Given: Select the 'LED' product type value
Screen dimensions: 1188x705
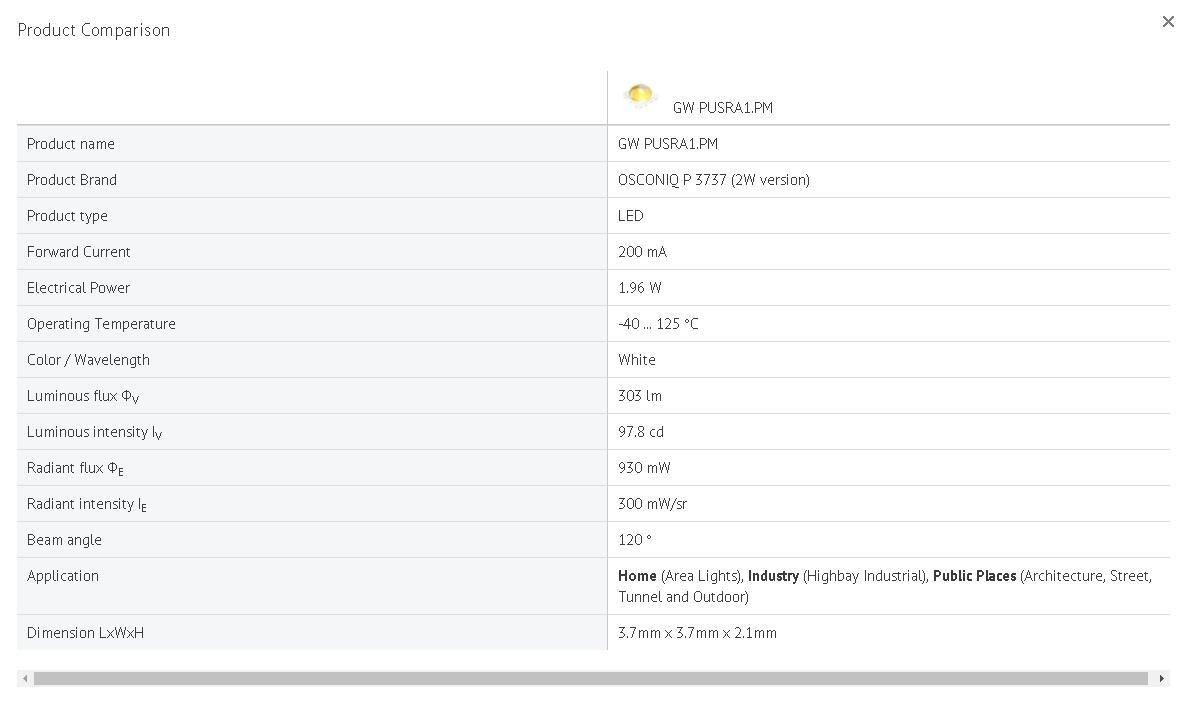Looking at the screenshot, I should coord(630,216).
